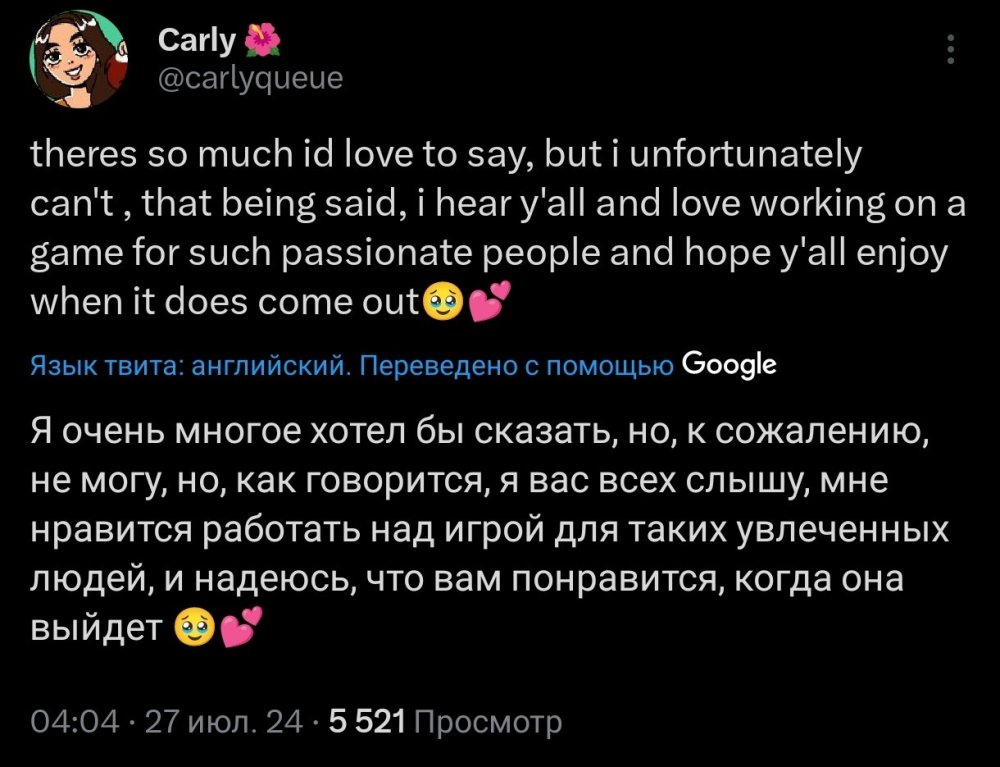Click the first line of the English tweet
This screenshot has width=1000, height=767.
tap(448, 152)
